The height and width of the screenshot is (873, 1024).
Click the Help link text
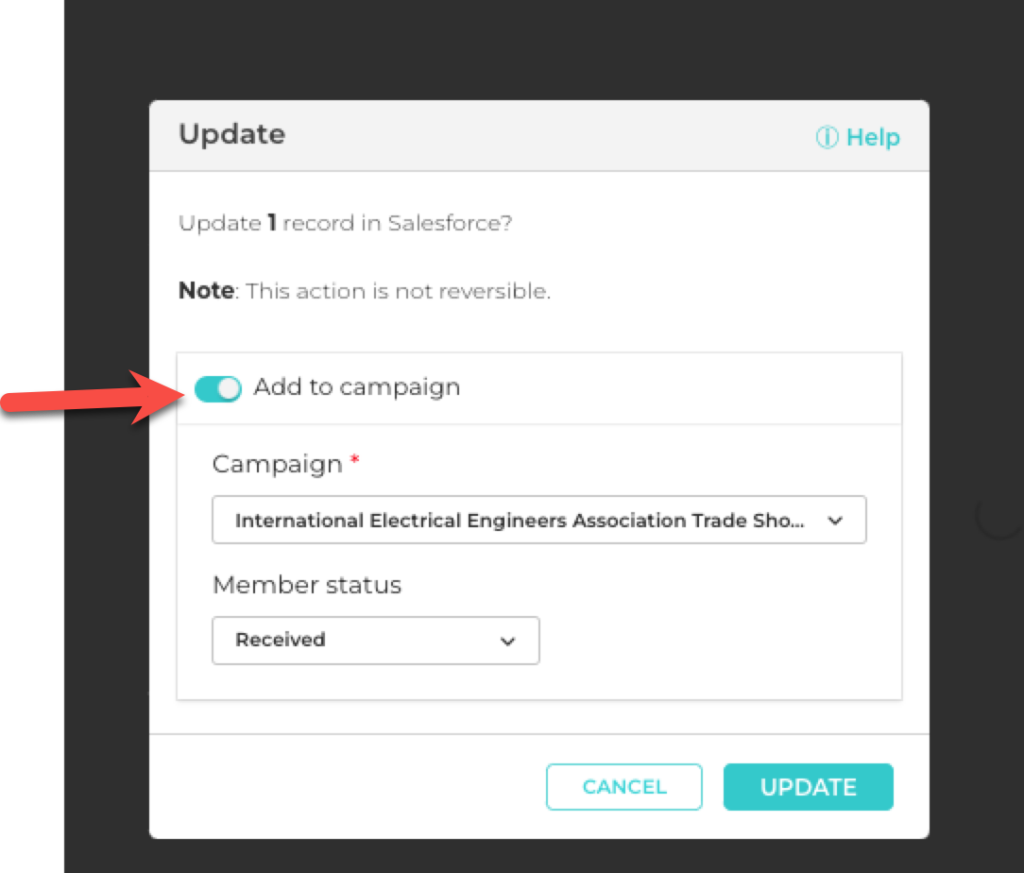871,137
